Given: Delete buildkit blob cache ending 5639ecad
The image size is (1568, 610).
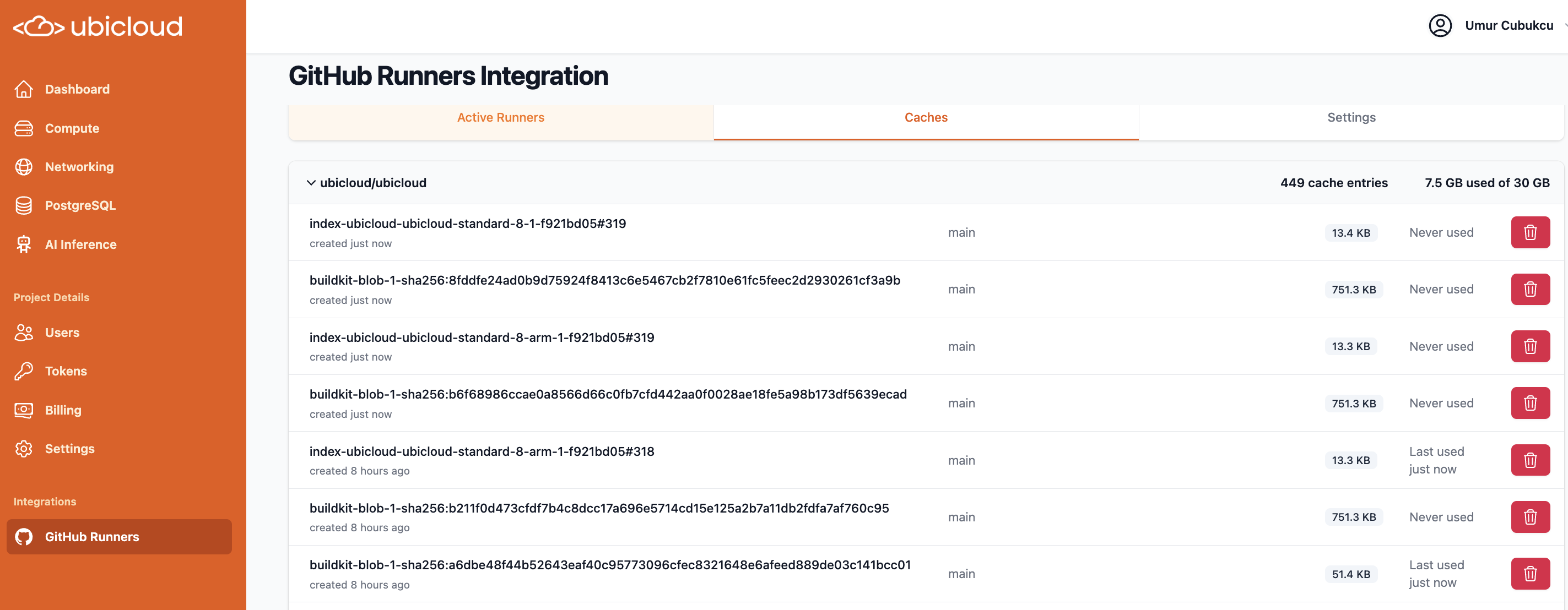Looking at the screenshot, I should coord(1529,402).
